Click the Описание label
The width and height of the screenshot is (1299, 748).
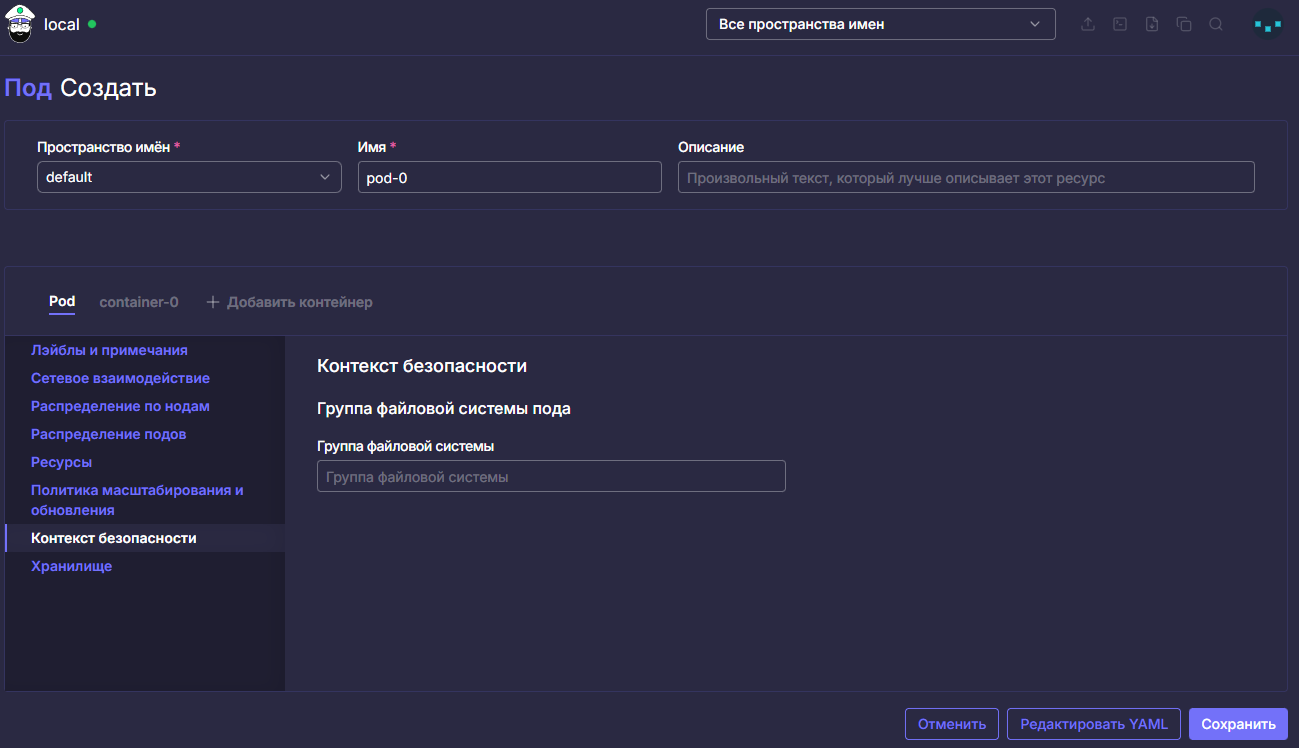pyautogui.click(x=711, y=147)
